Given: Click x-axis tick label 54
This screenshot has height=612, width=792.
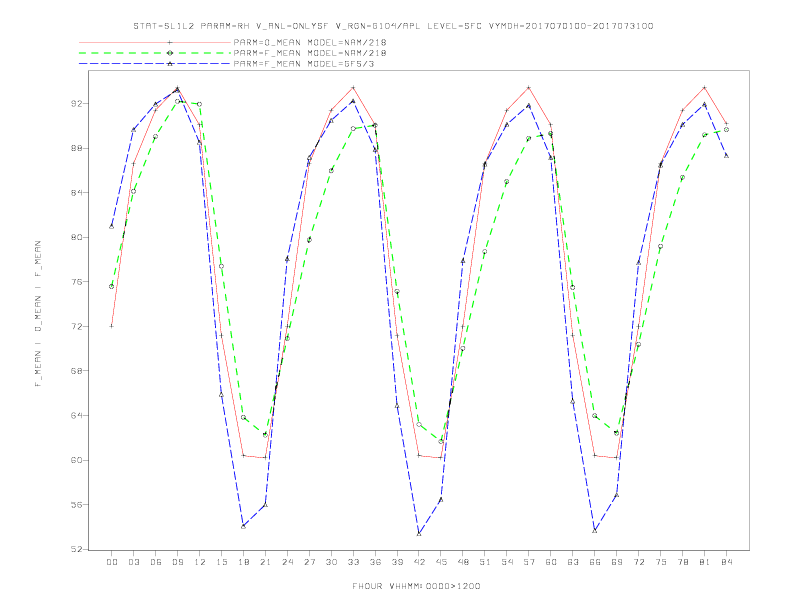Looking at the screenshot, I should click(x=507, y=562).
